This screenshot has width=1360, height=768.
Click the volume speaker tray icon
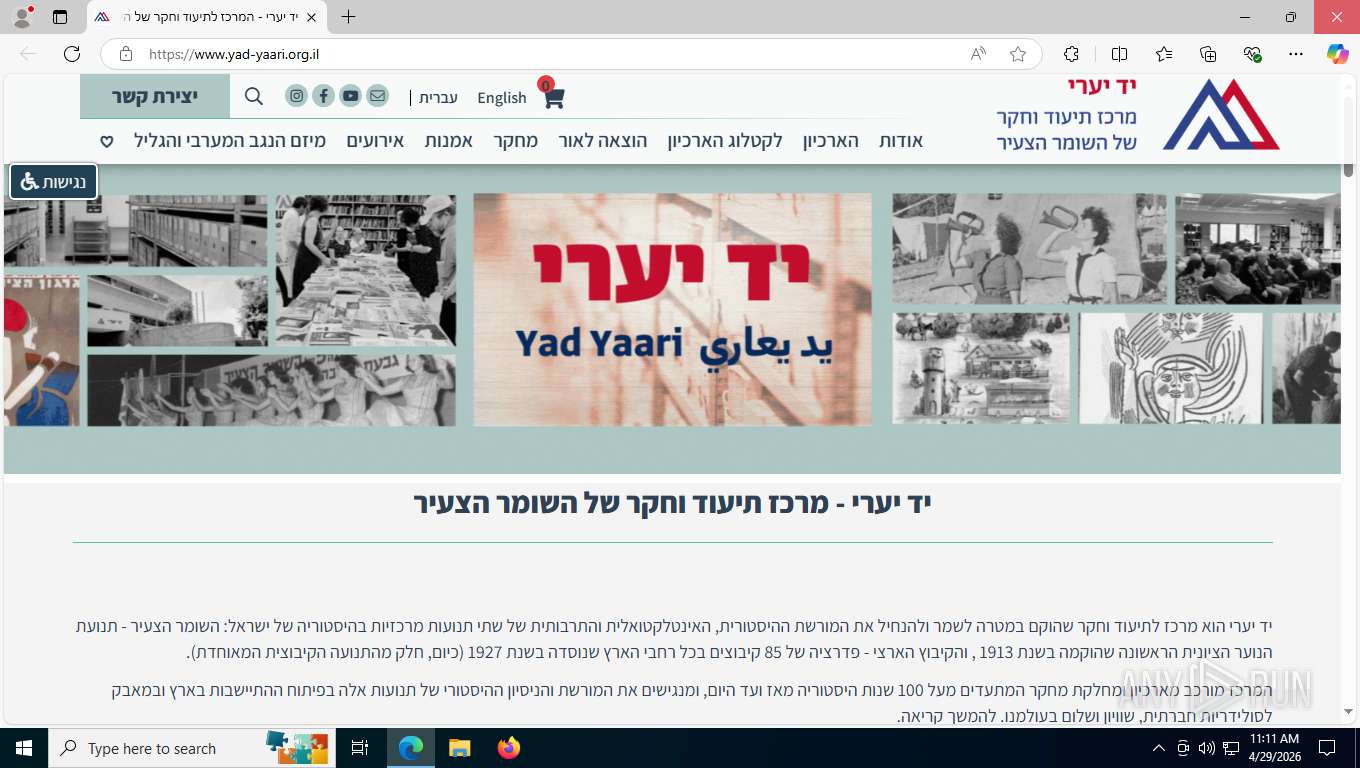[1206, 748]
